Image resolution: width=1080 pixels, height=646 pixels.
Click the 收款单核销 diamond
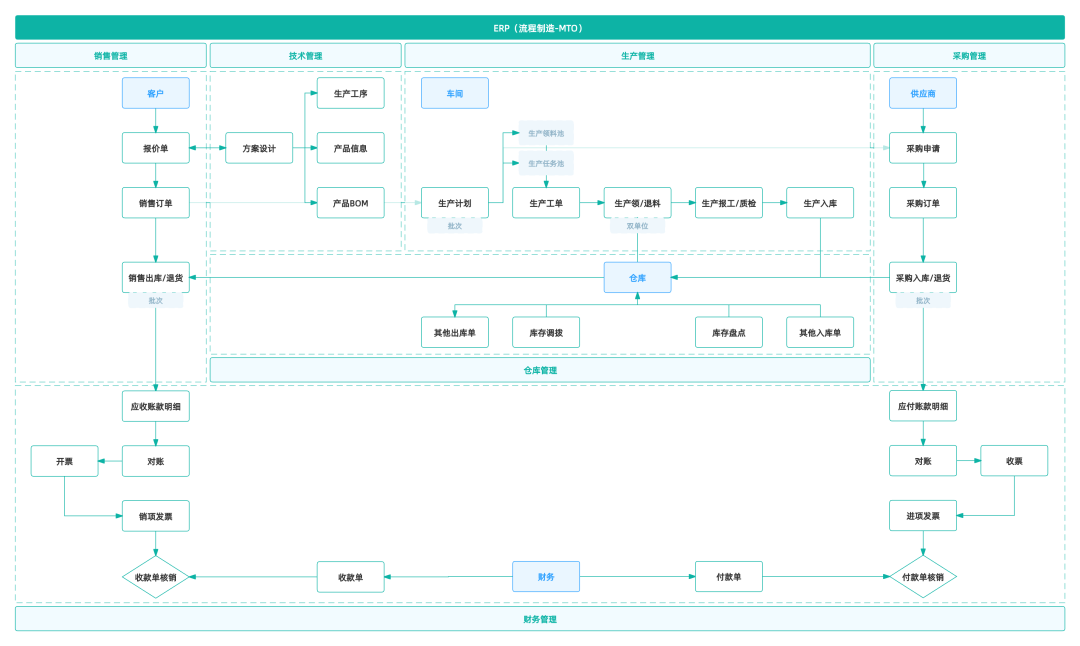155,577
